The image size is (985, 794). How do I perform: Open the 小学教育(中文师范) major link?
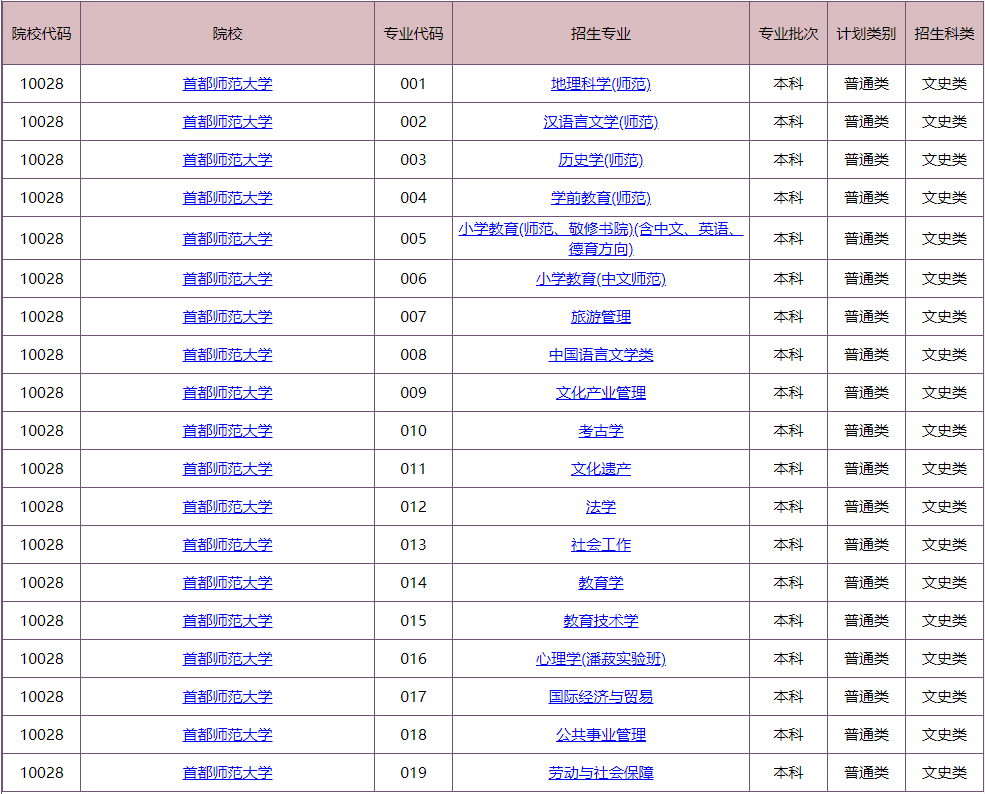[x=601, y=279]
